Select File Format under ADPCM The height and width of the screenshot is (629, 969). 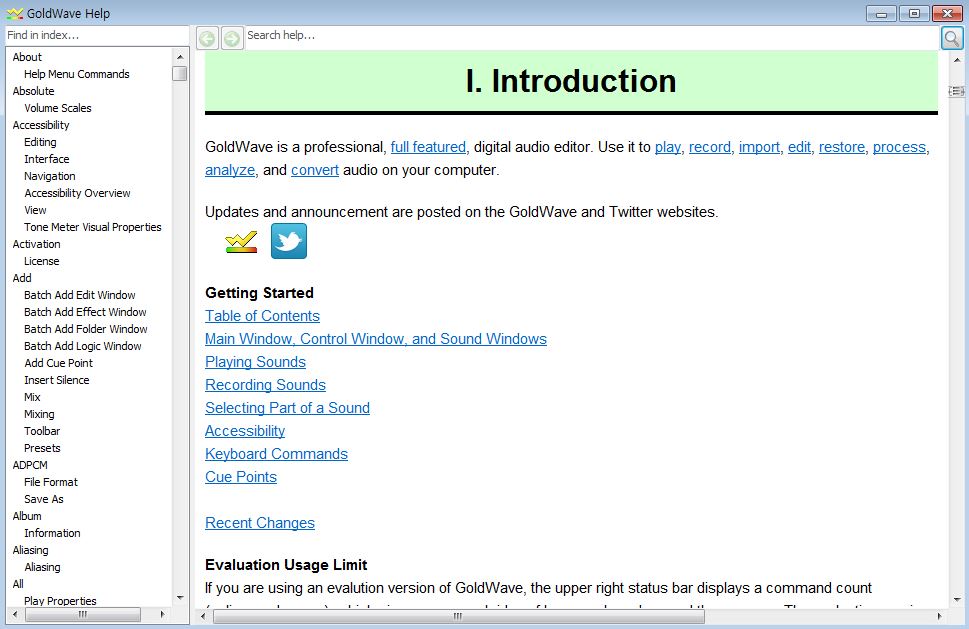pyautogui.click(x=51, y=482)
